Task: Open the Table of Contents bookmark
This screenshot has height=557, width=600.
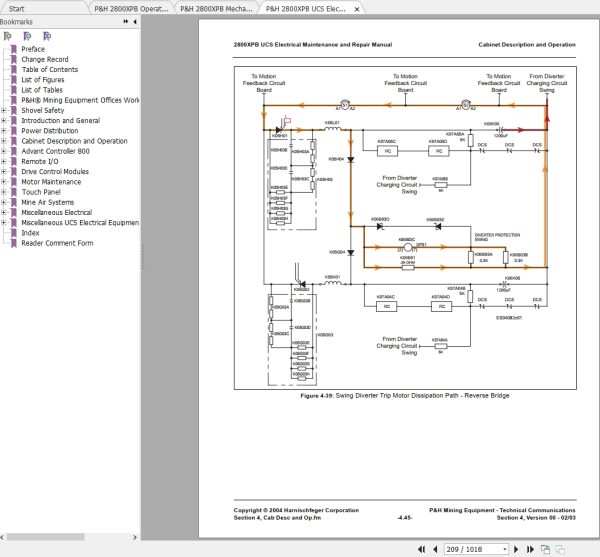Action: pos(49,69)
